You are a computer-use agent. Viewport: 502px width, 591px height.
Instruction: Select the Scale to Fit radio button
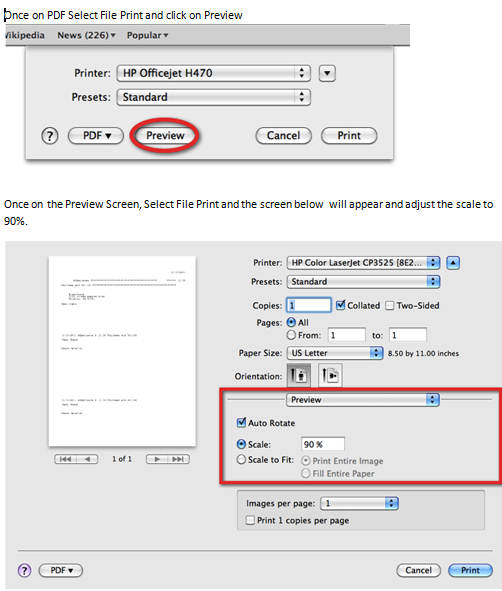pyautogui.click(x=241, y=459)
